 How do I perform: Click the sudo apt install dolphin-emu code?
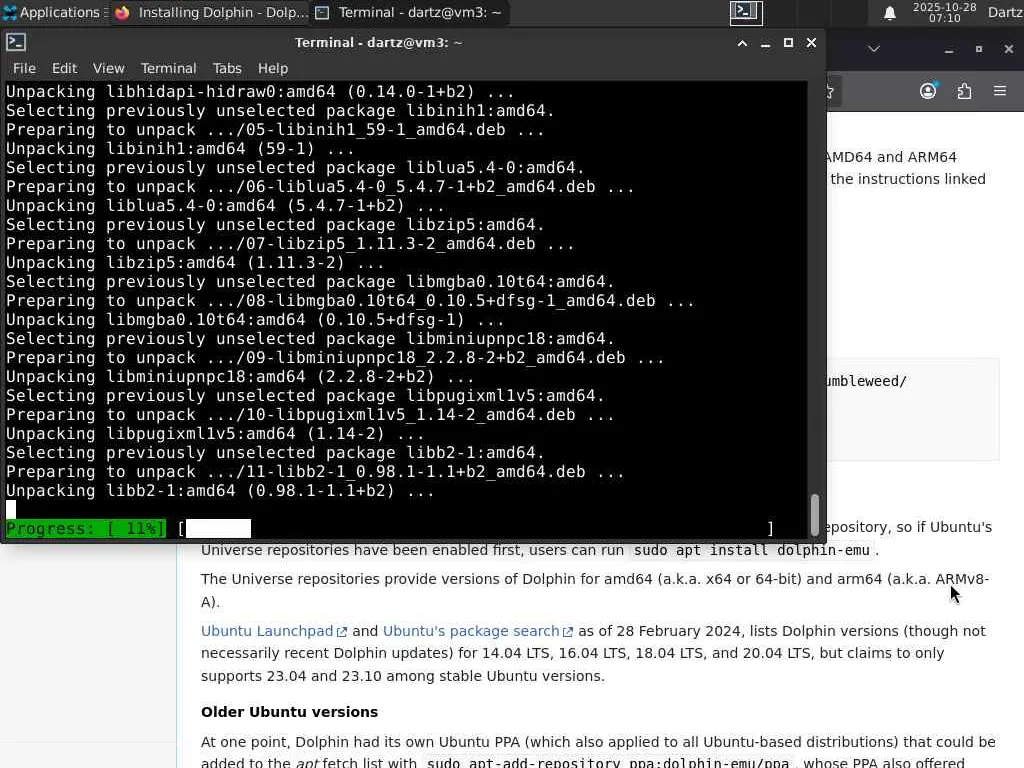pos(752,551)
